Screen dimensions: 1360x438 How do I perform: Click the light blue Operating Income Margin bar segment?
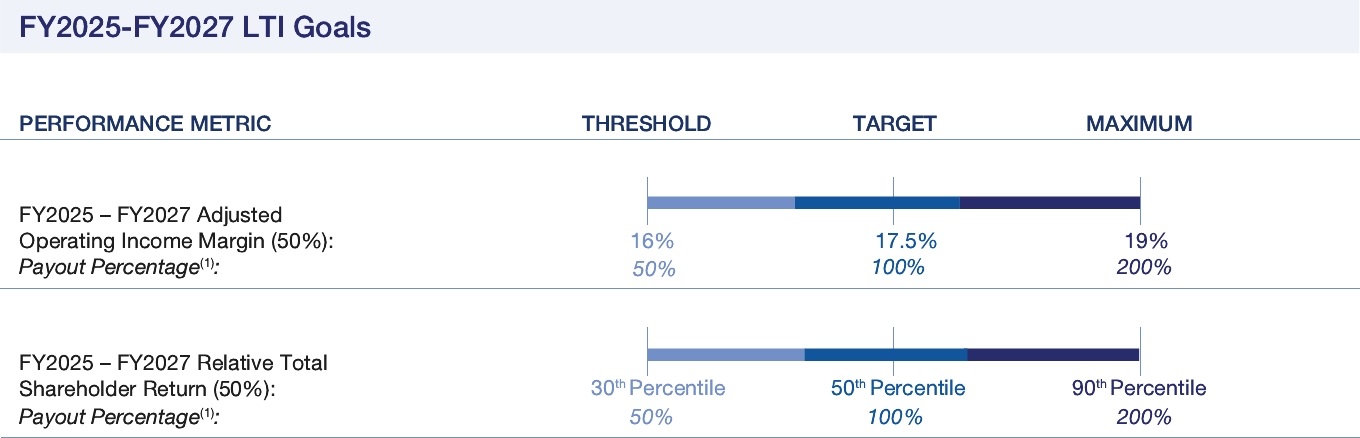click(x=721, y=203)
